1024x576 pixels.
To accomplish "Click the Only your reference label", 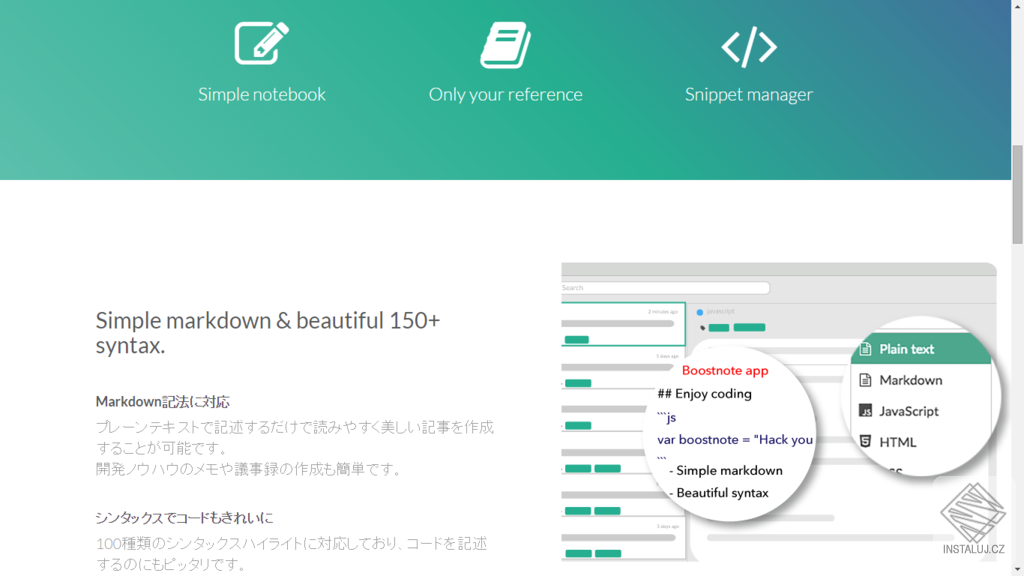I will pyautogui.click(x=505, y=94).
